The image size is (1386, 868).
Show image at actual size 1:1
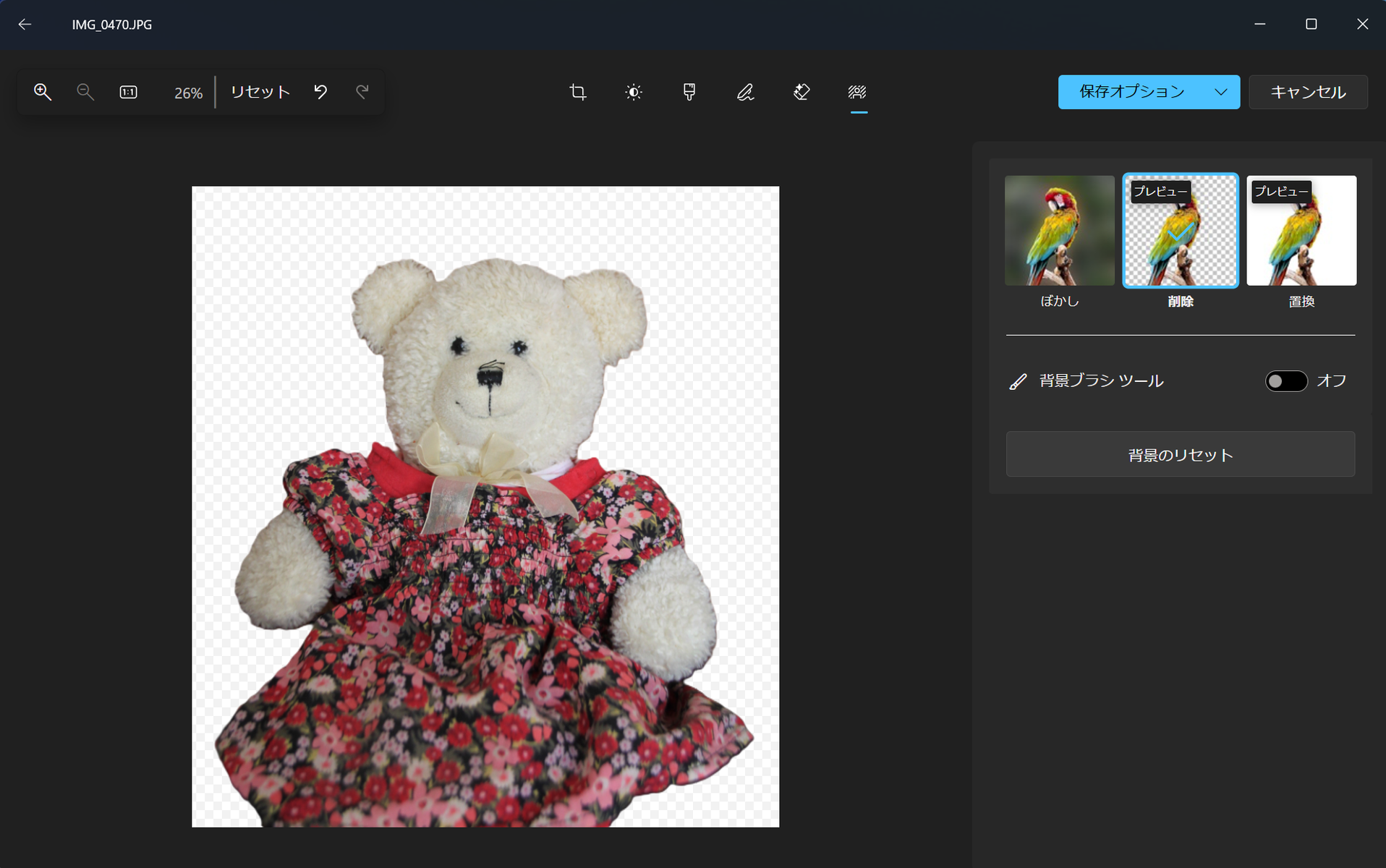[x=128, y=92]
